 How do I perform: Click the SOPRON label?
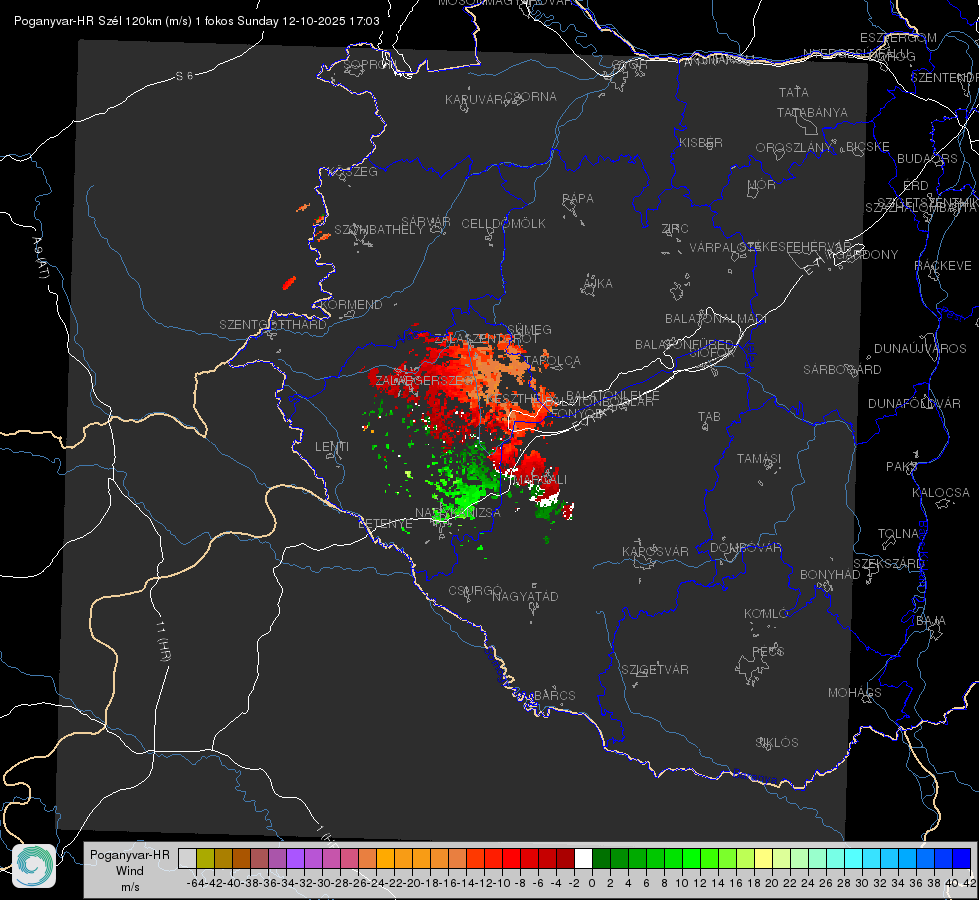click(x=368, y=64)
